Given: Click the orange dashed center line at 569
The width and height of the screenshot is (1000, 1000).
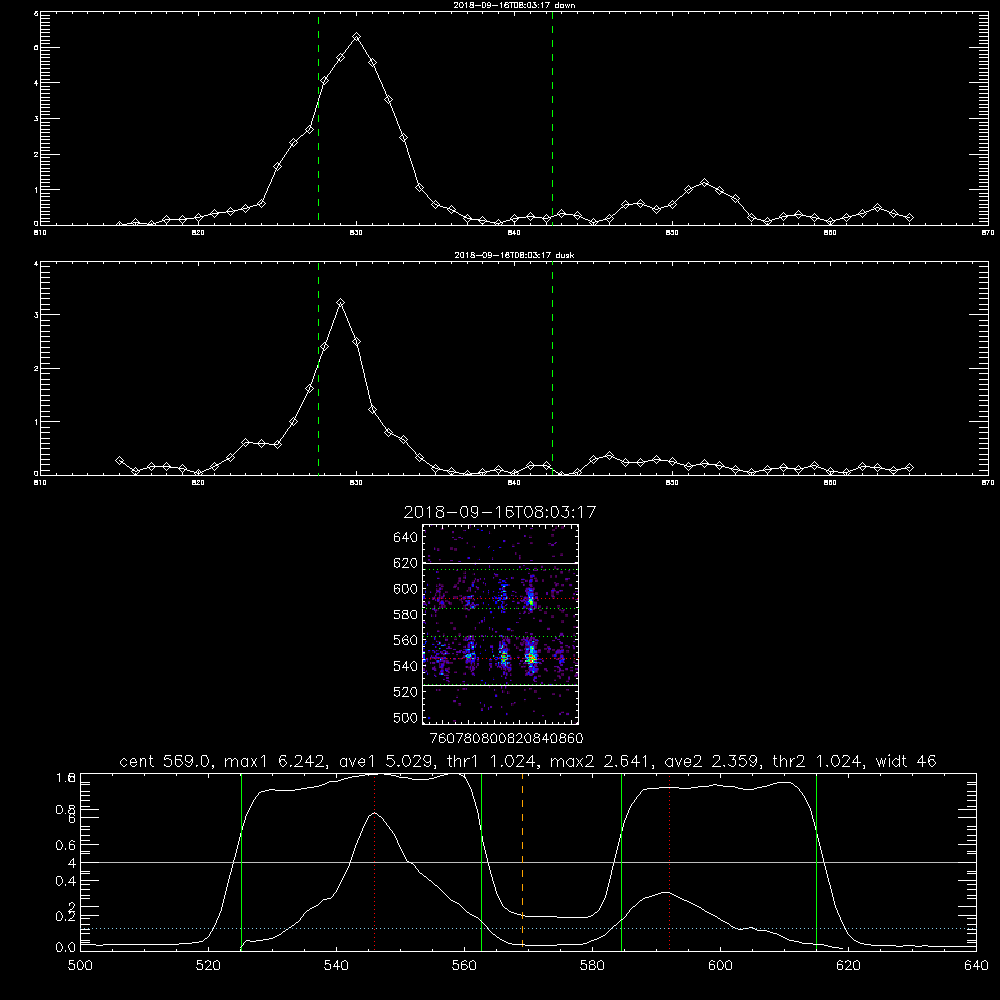Looking at the screenshot, I should 522,862.
